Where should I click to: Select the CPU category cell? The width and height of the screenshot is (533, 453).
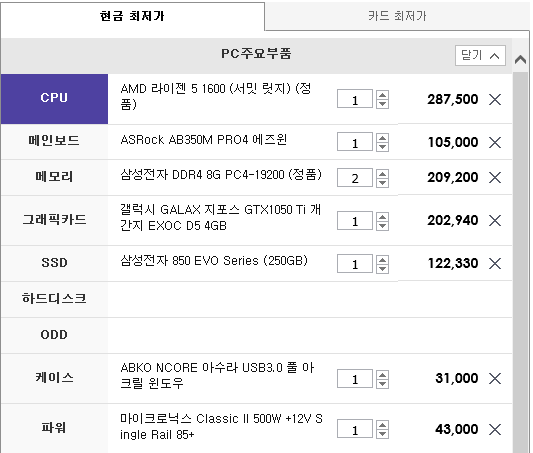tap(54, 99)
